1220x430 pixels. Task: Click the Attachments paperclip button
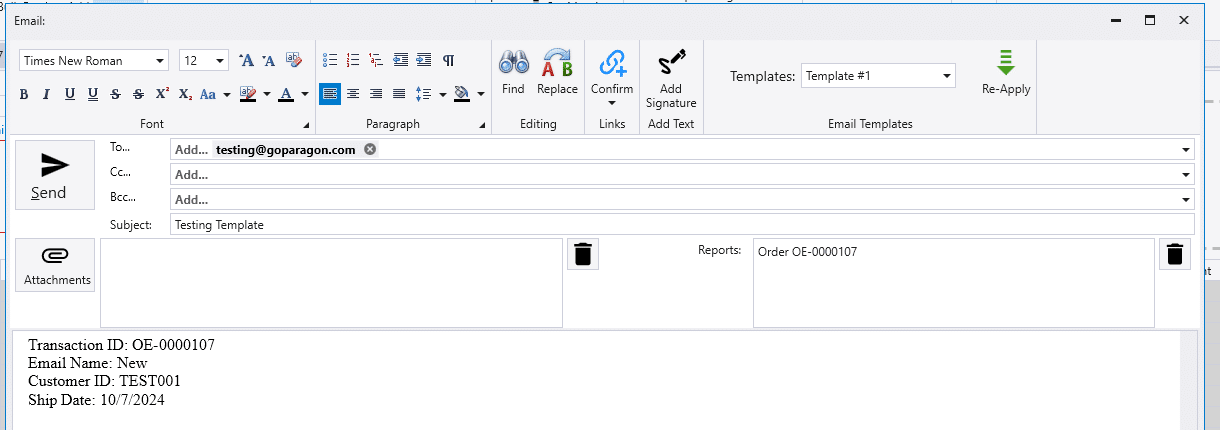click(55, 265)
